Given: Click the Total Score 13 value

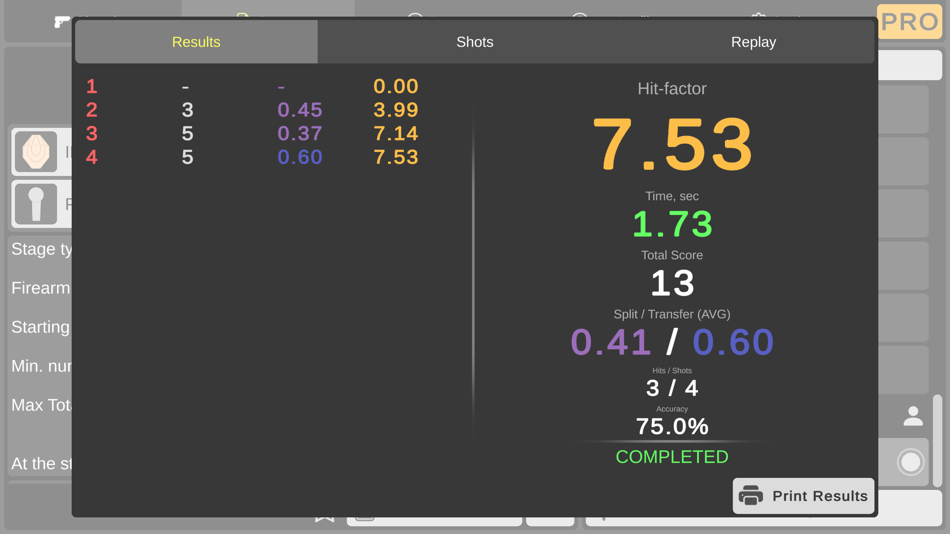Looking at the screenshot, I should point(672,283).
